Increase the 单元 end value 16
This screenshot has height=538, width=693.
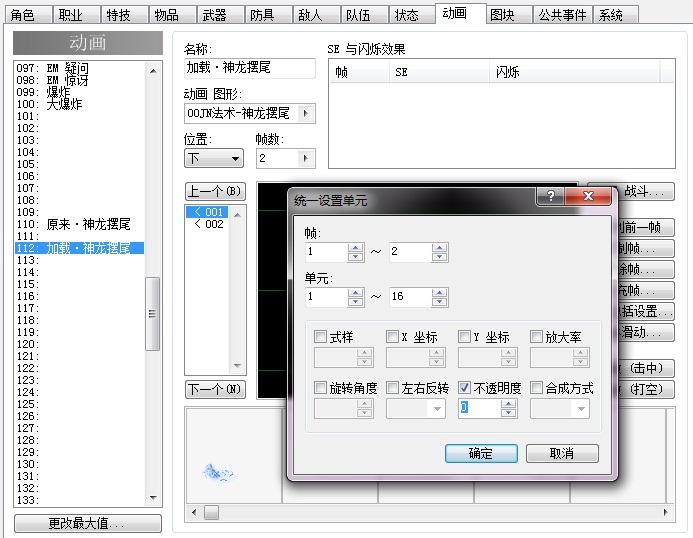[x=439, y=293]
